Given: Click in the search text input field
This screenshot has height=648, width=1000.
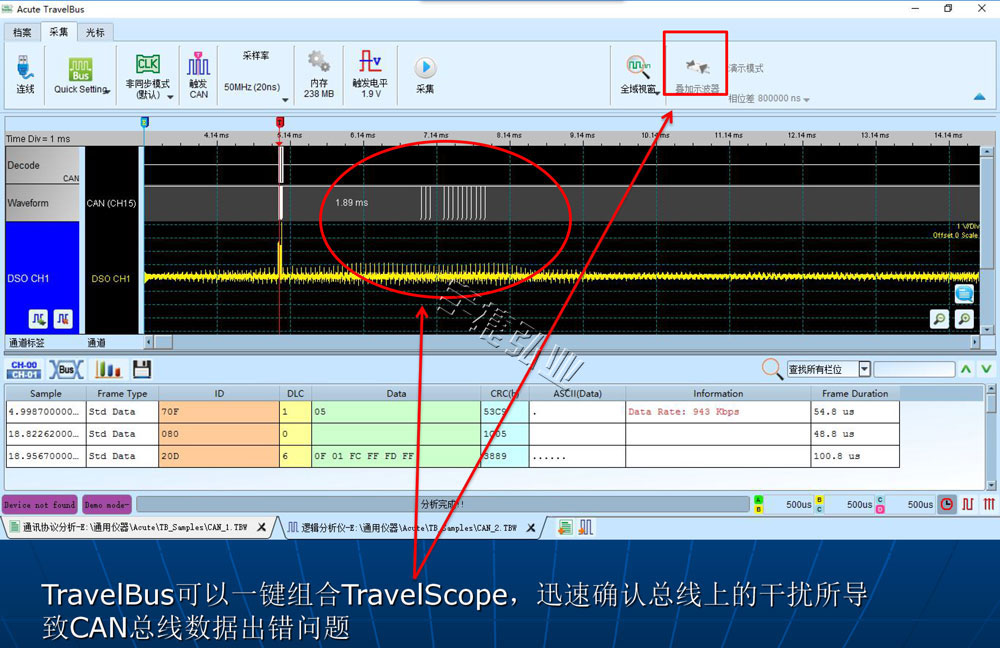Looking at the screenshot, I should click(x=914, y=369).
